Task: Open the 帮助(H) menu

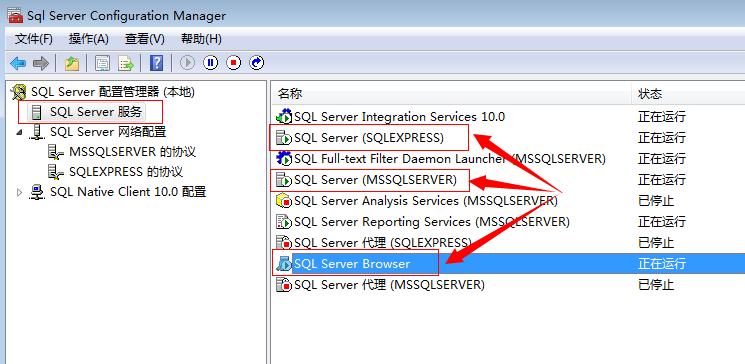Action: (201, 39)
